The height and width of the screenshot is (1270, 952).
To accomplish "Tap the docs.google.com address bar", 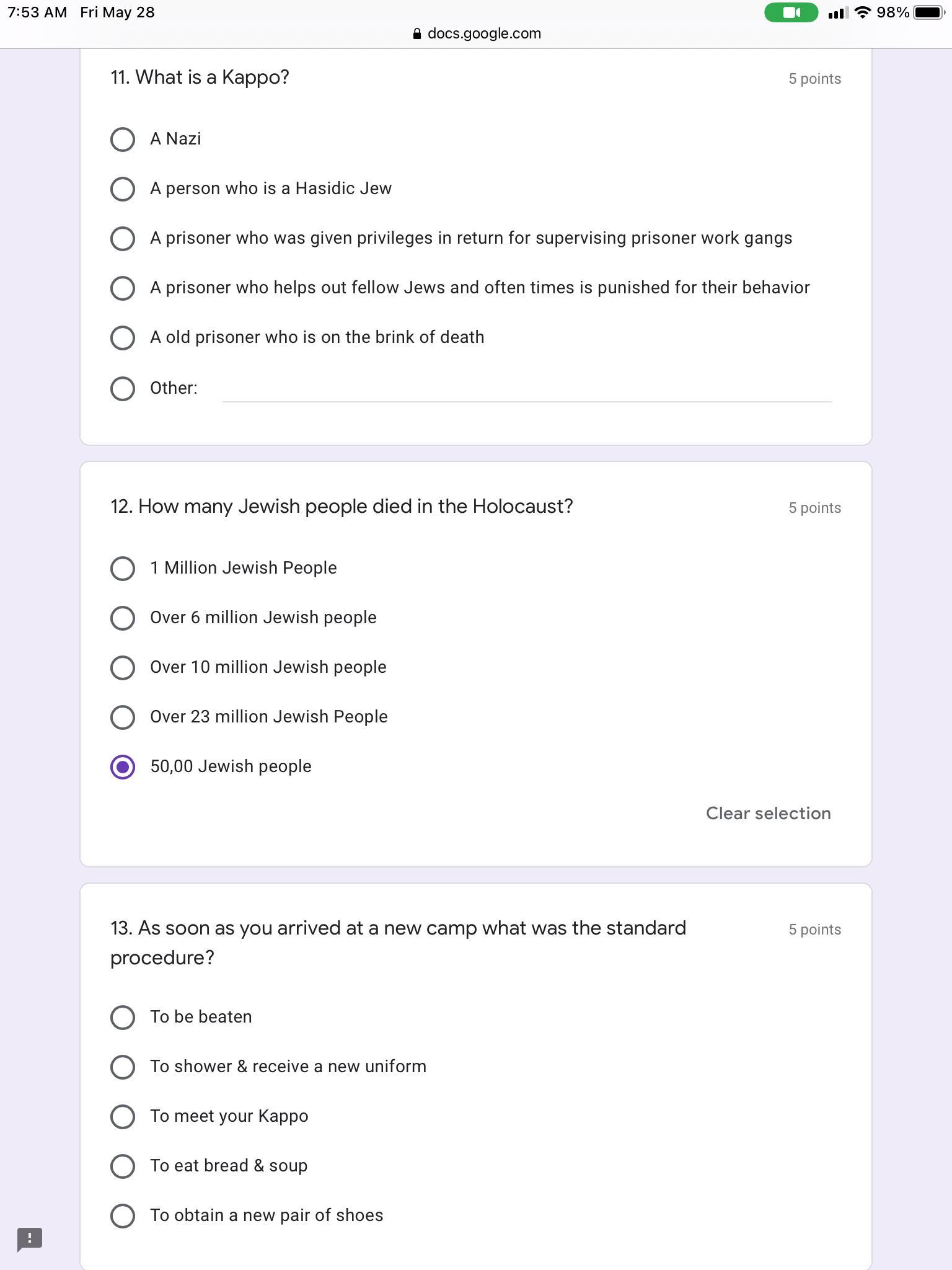I will click(x=483, y=34).
